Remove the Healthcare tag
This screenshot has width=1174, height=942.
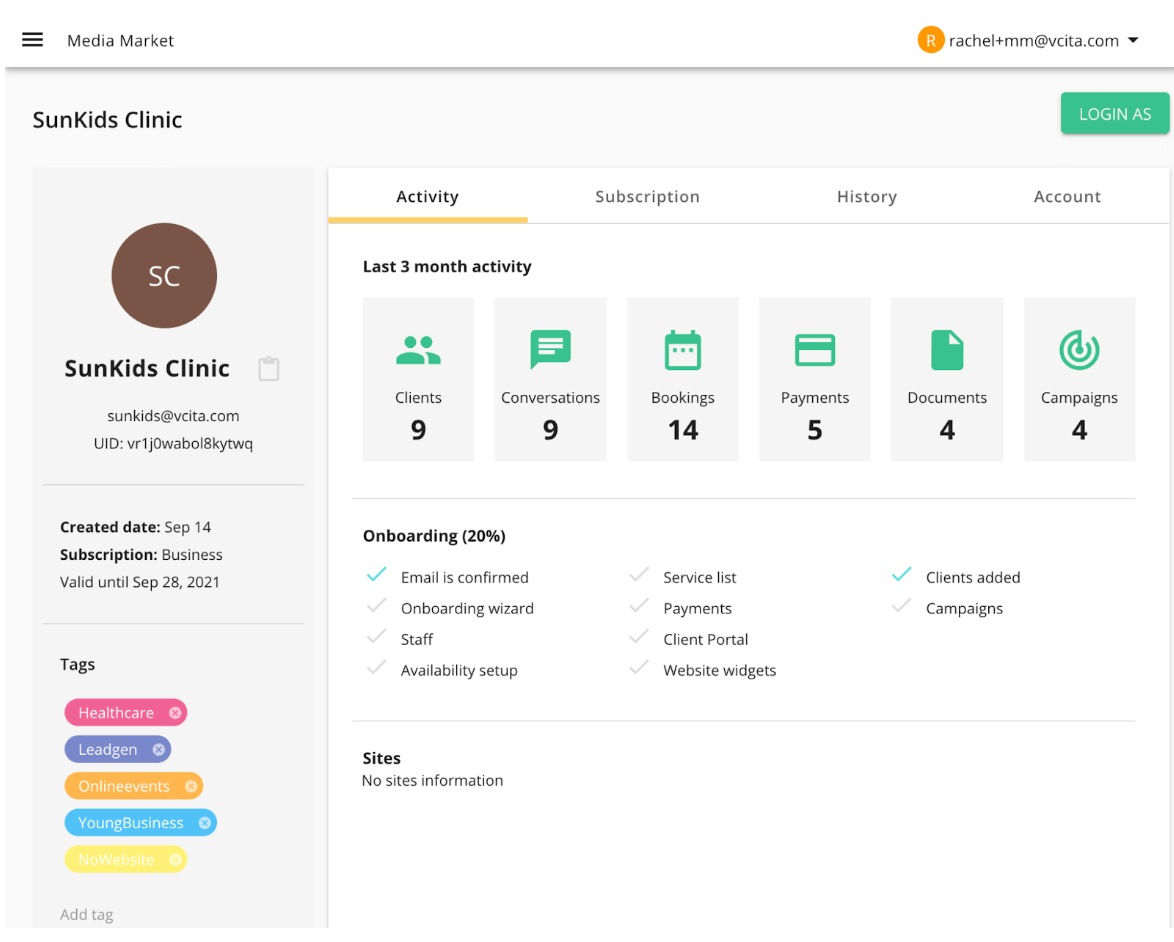175,713
